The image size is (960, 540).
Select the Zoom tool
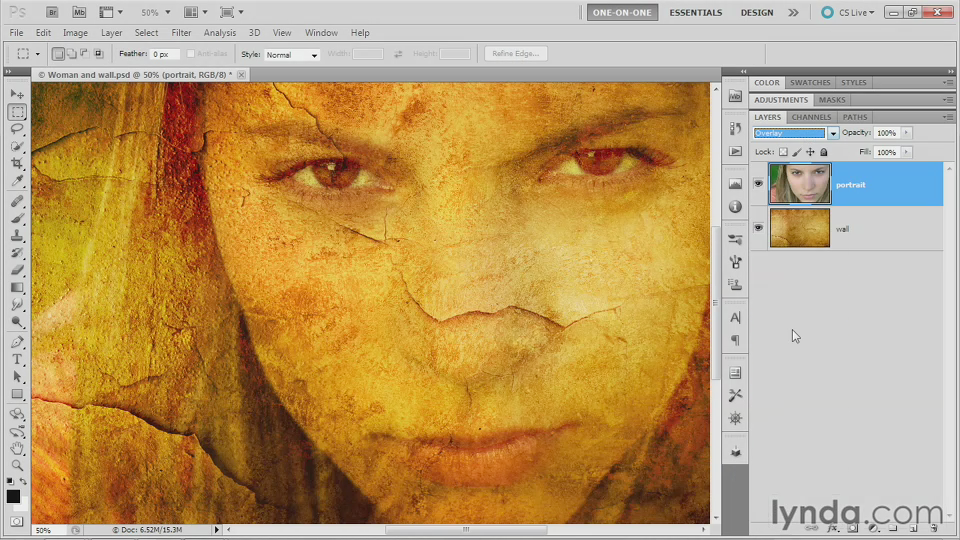click(x=17, y=466)
